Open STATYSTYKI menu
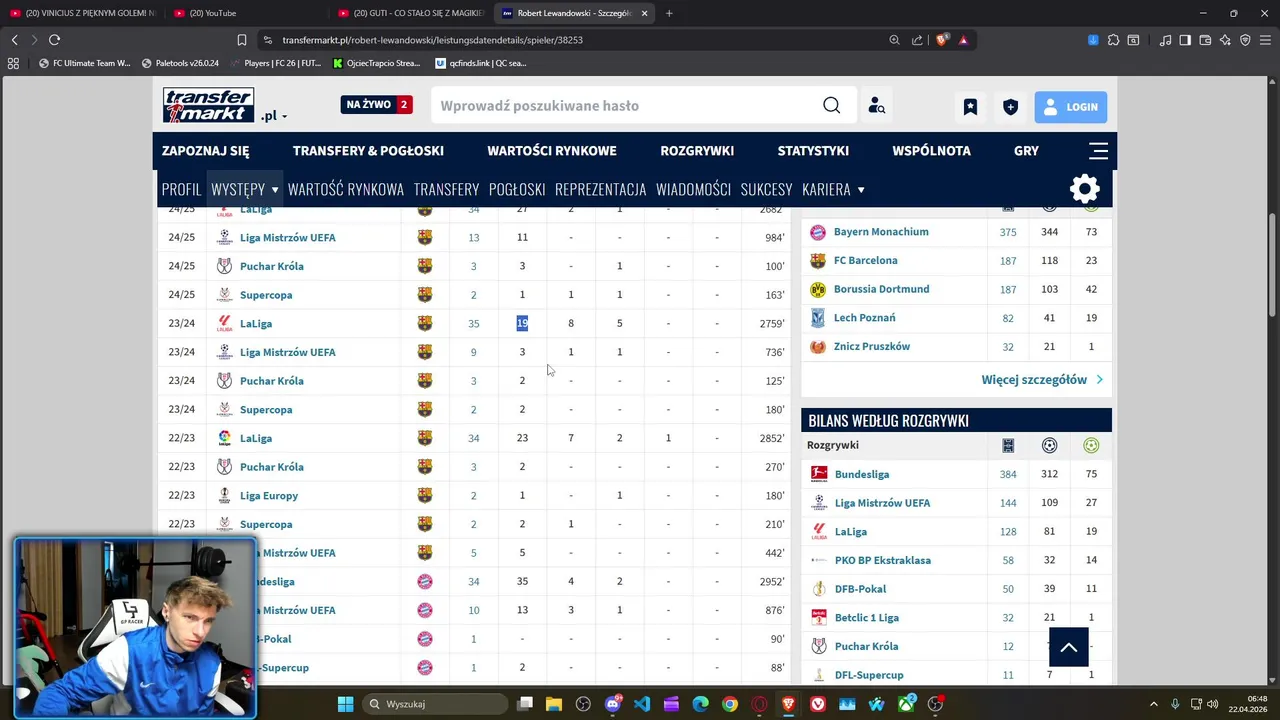The height and width of the screenshot is (720, 1280). (813, 151)
